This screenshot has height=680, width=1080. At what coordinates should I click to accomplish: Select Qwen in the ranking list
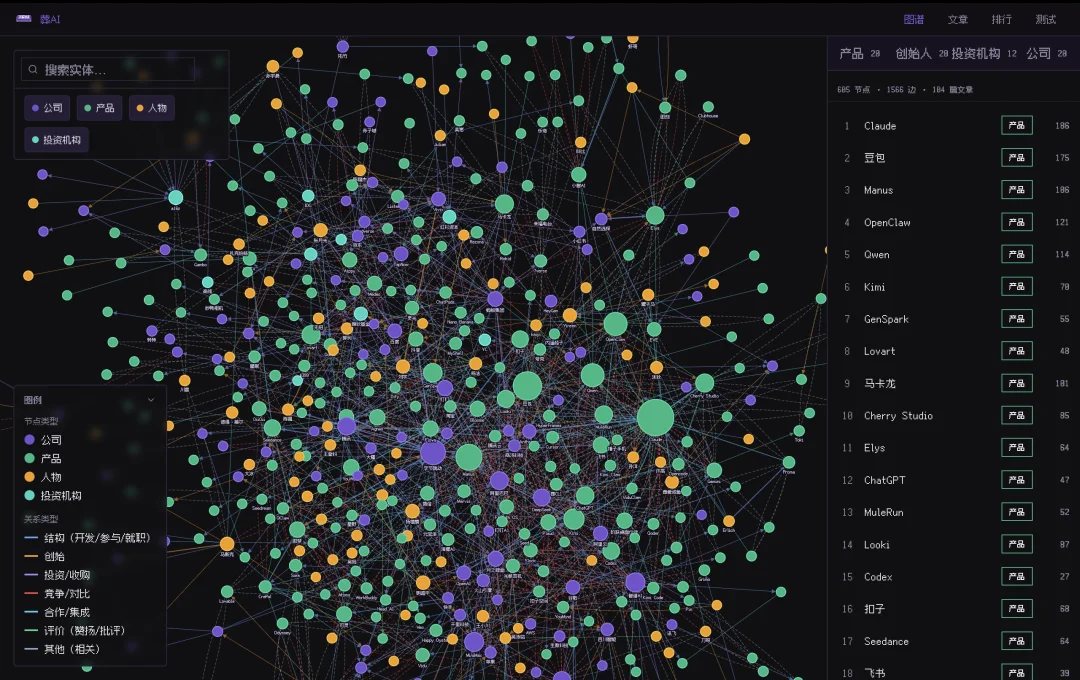point(954,254)
